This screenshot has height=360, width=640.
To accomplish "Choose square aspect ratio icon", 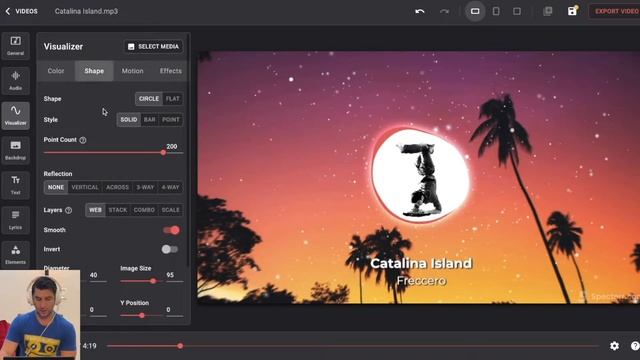I will [x=517, y=11].
